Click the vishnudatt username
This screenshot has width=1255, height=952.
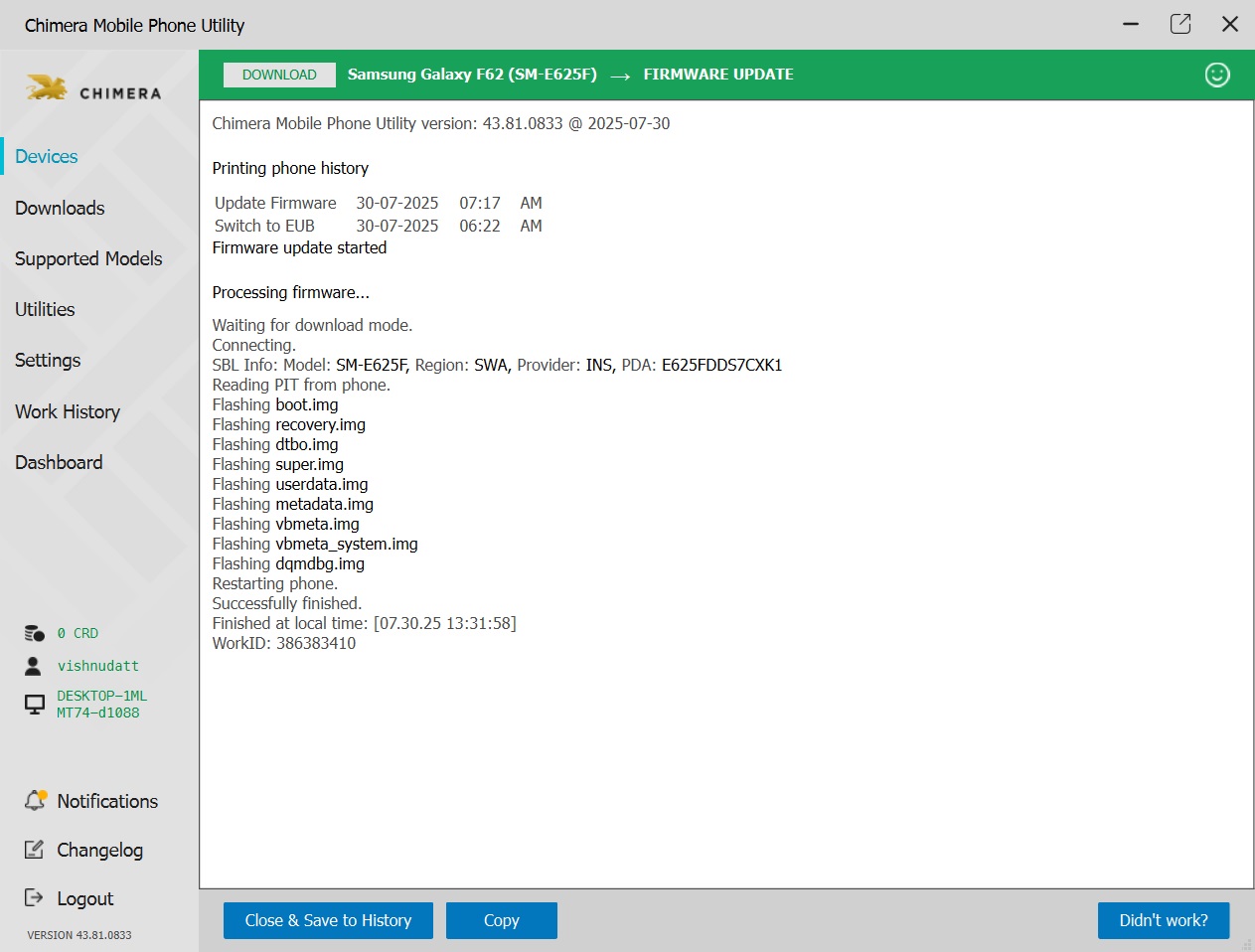tap(98, 666)
